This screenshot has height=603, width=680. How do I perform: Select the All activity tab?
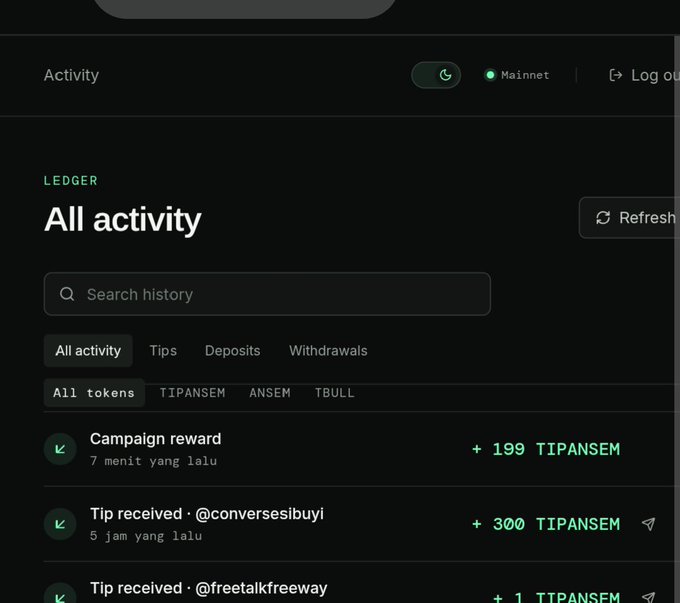pos(88,351)
